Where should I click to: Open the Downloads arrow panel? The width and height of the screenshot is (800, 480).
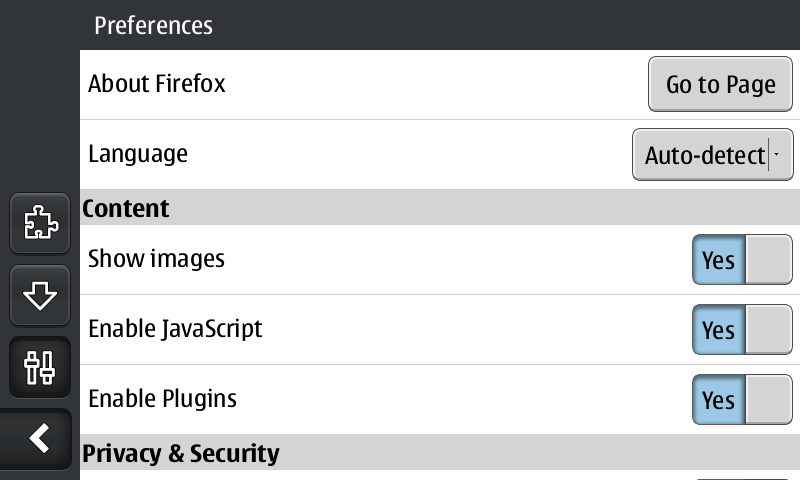click(x=40, y=295)
